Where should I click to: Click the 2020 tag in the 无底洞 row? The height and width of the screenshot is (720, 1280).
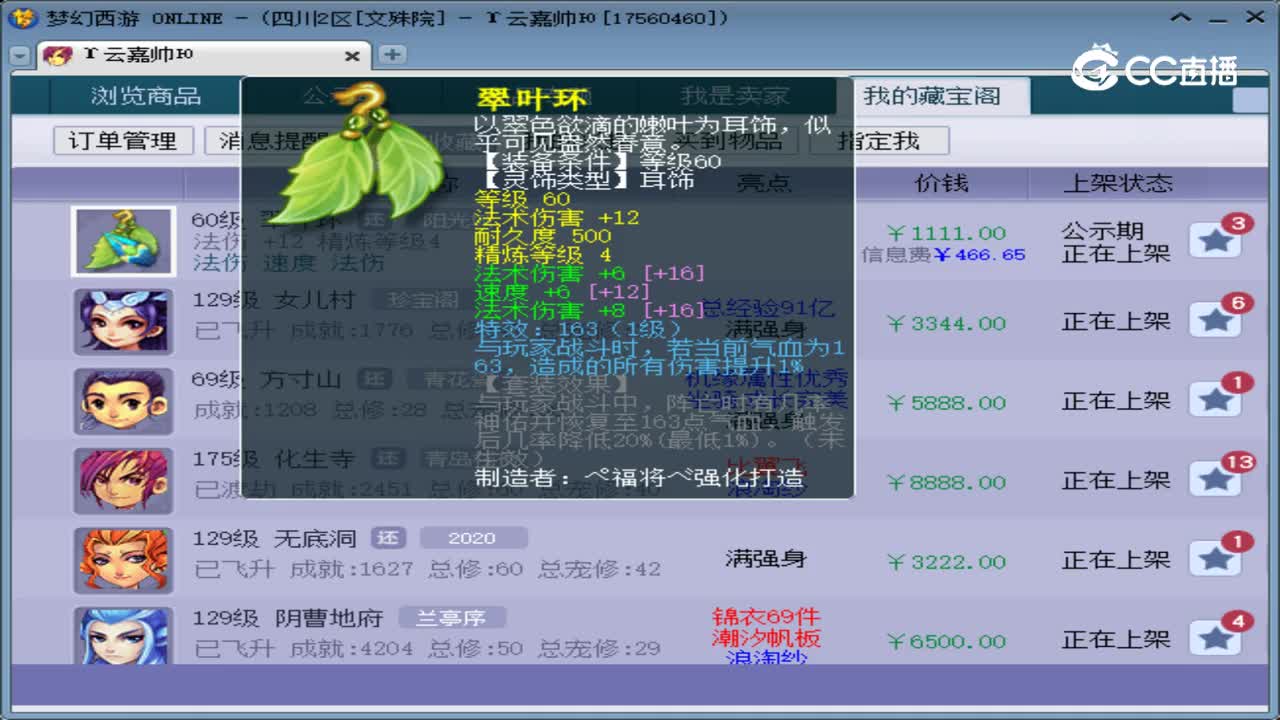point(472,538)
